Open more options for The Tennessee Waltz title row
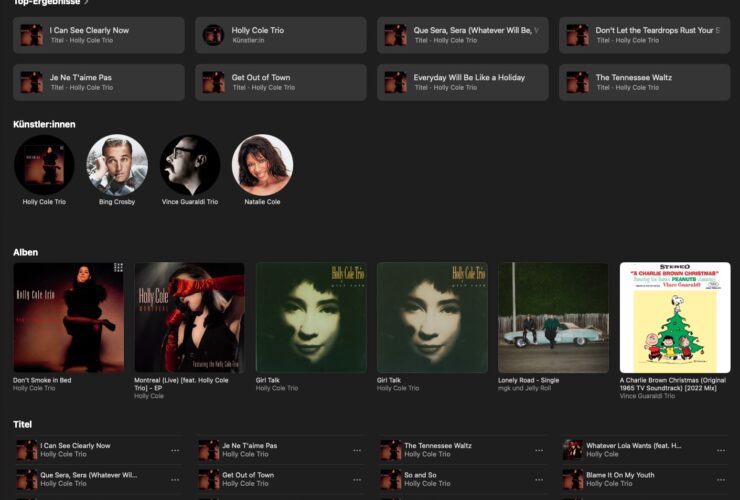 [x=539, y=450]
